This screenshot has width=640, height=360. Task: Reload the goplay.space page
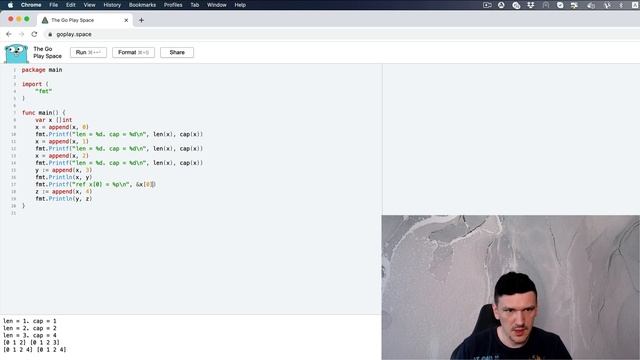34,34
